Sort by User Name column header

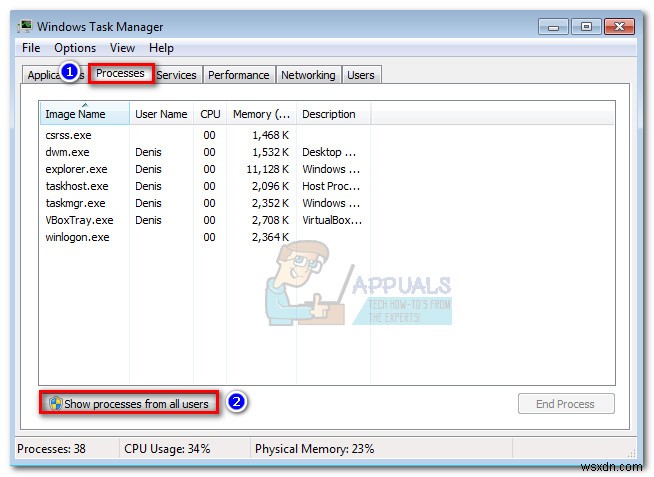coord(161,114)
